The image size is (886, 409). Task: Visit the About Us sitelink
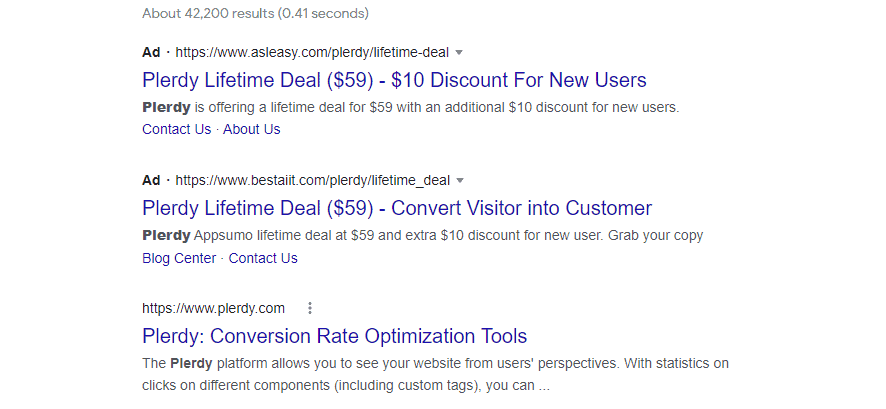(251, 129)
